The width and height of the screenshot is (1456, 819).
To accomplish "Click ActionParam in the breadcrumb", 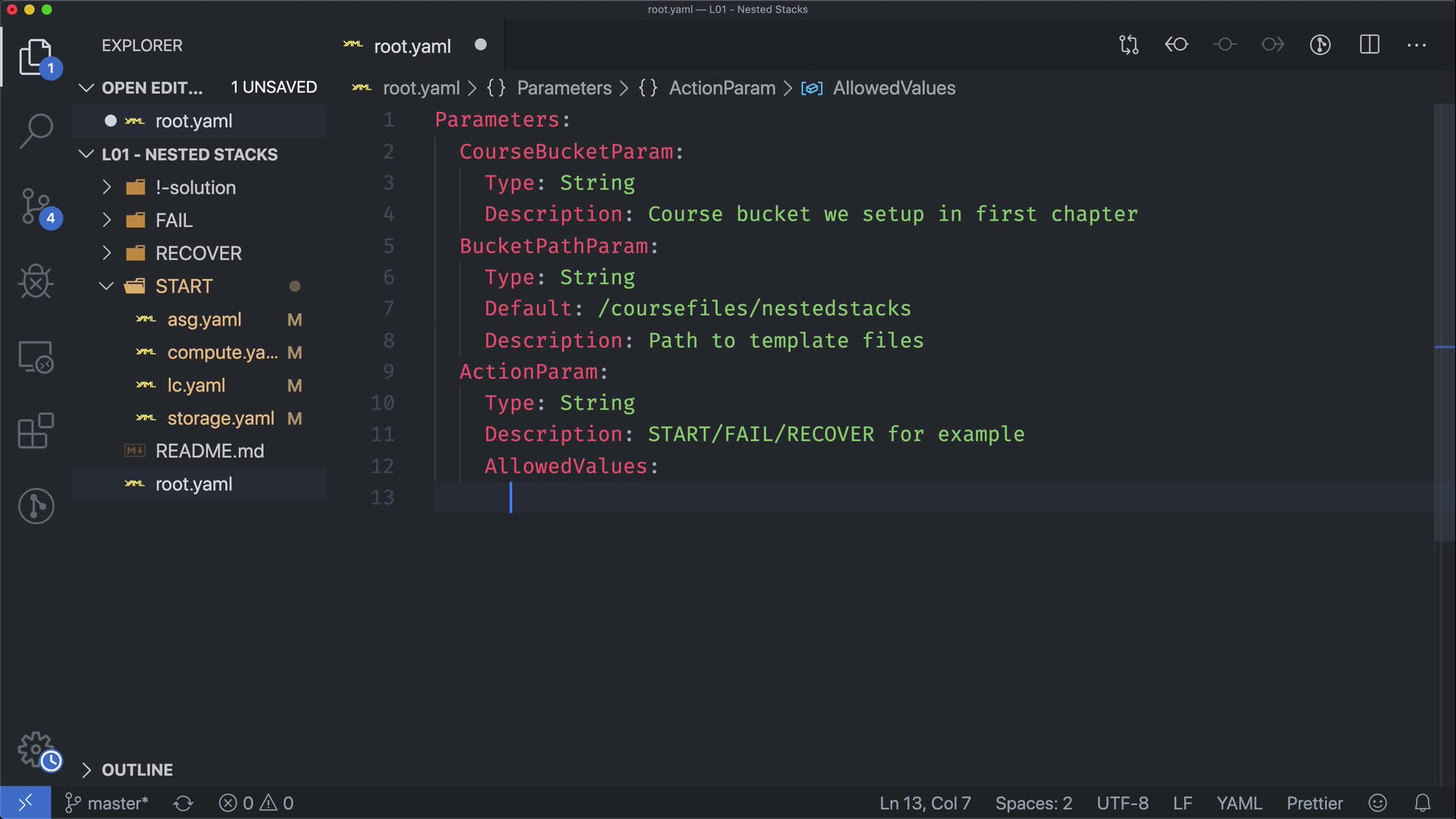I will tap(722, 88).
